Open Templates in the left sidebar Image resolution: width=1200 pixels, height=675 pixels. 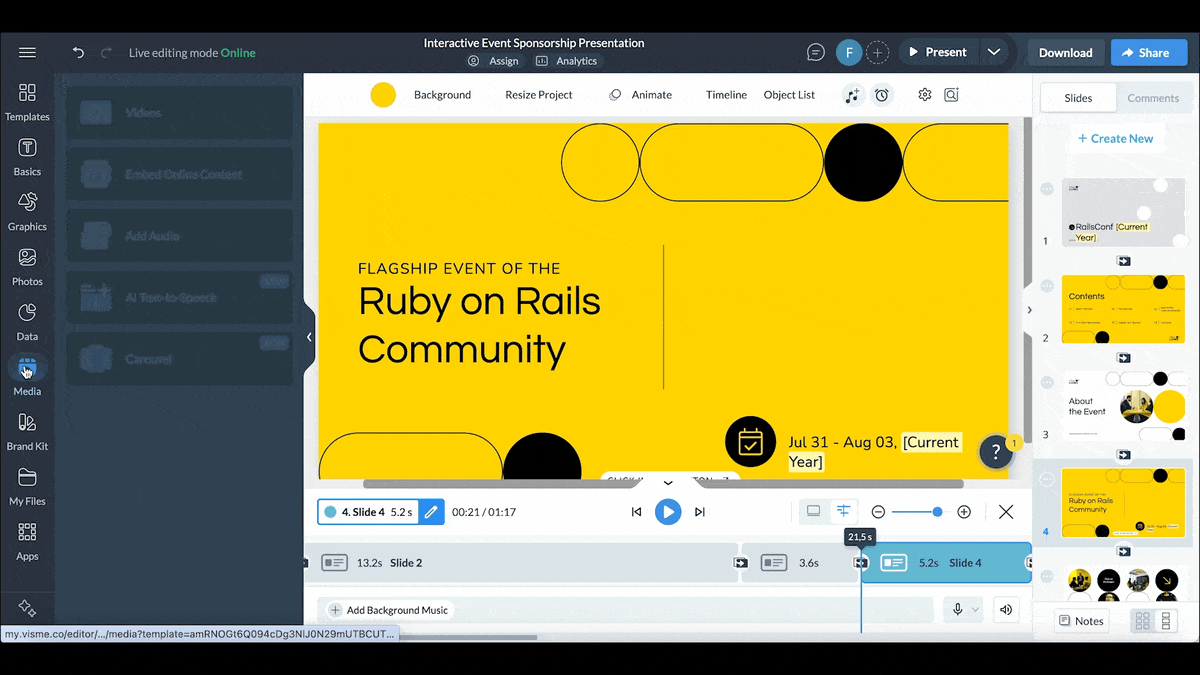pos(27,103)
